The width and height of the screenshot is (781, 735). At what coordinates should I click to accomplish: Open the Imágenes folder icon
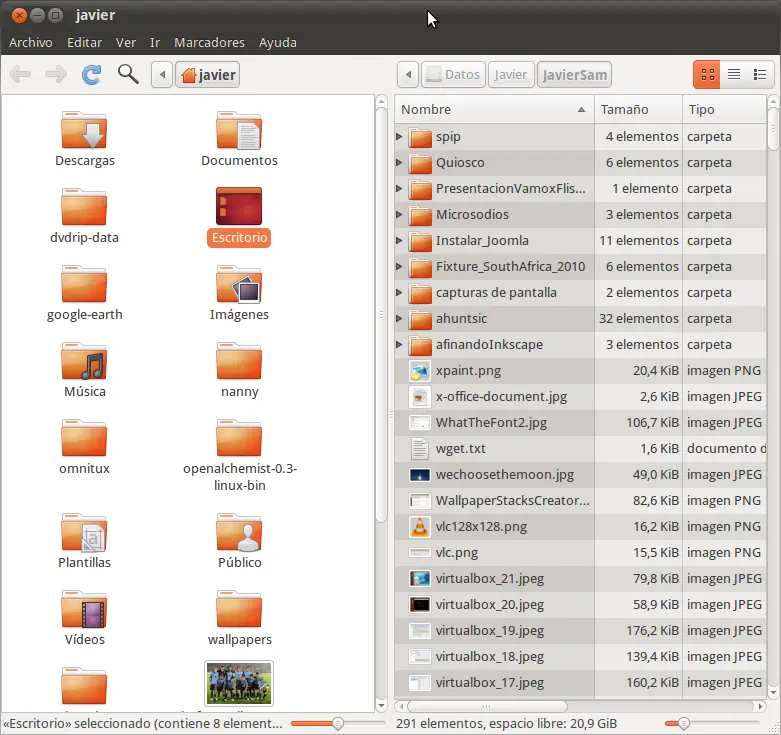(x=239, y=285)
